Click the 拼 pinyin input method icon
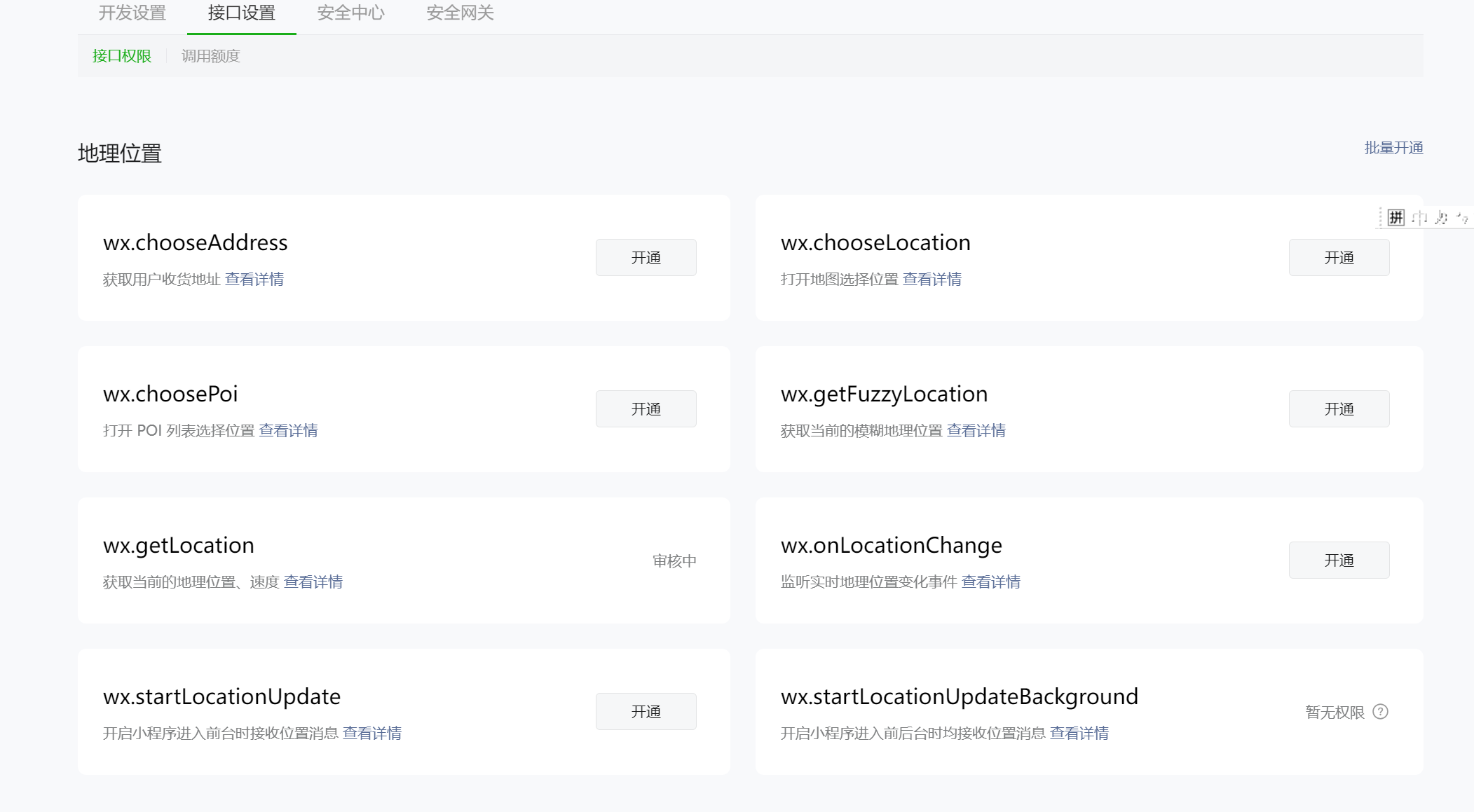The width and height of the screenshot is (1474, 812). coord(1395,218)
